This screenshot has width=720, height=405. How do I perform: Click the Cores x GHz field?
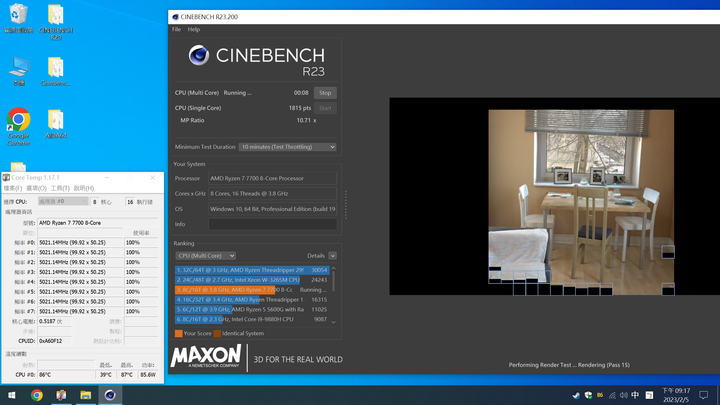[x=273, y=193]
